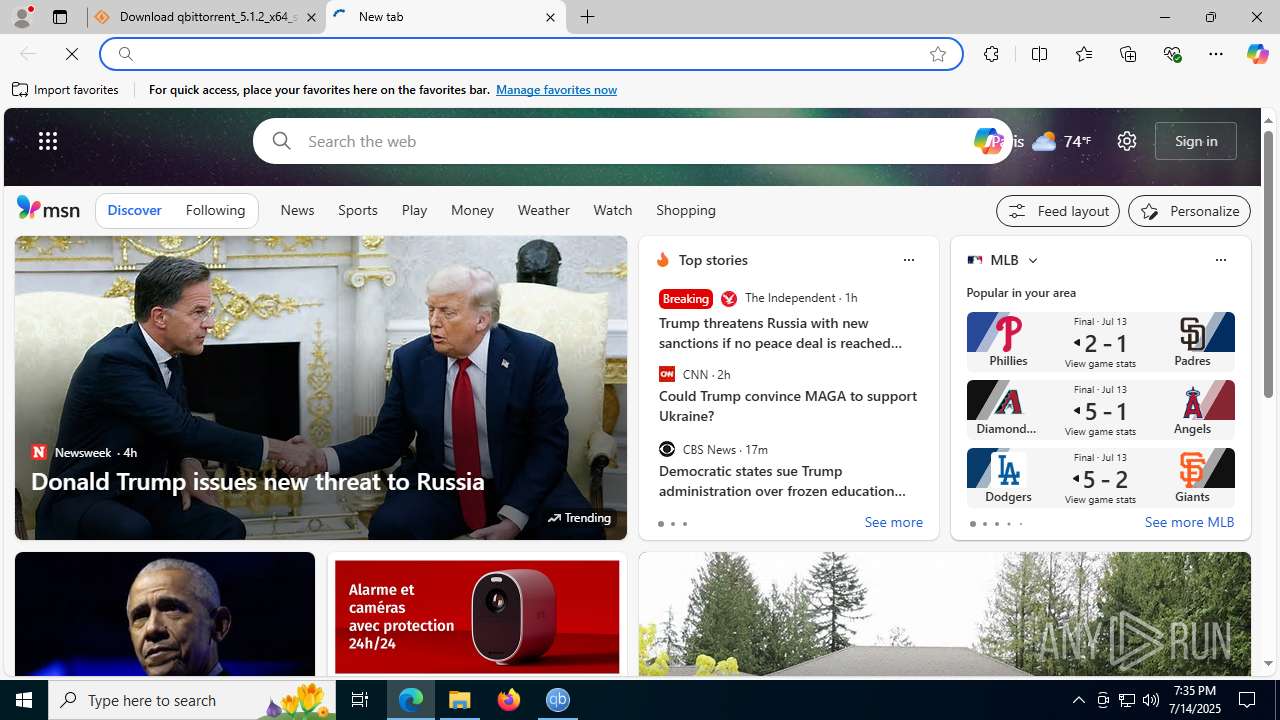Click the Feed layout button
Image resolution: width=1280 pixels, height=720 pixels.
click(1058, 211)
